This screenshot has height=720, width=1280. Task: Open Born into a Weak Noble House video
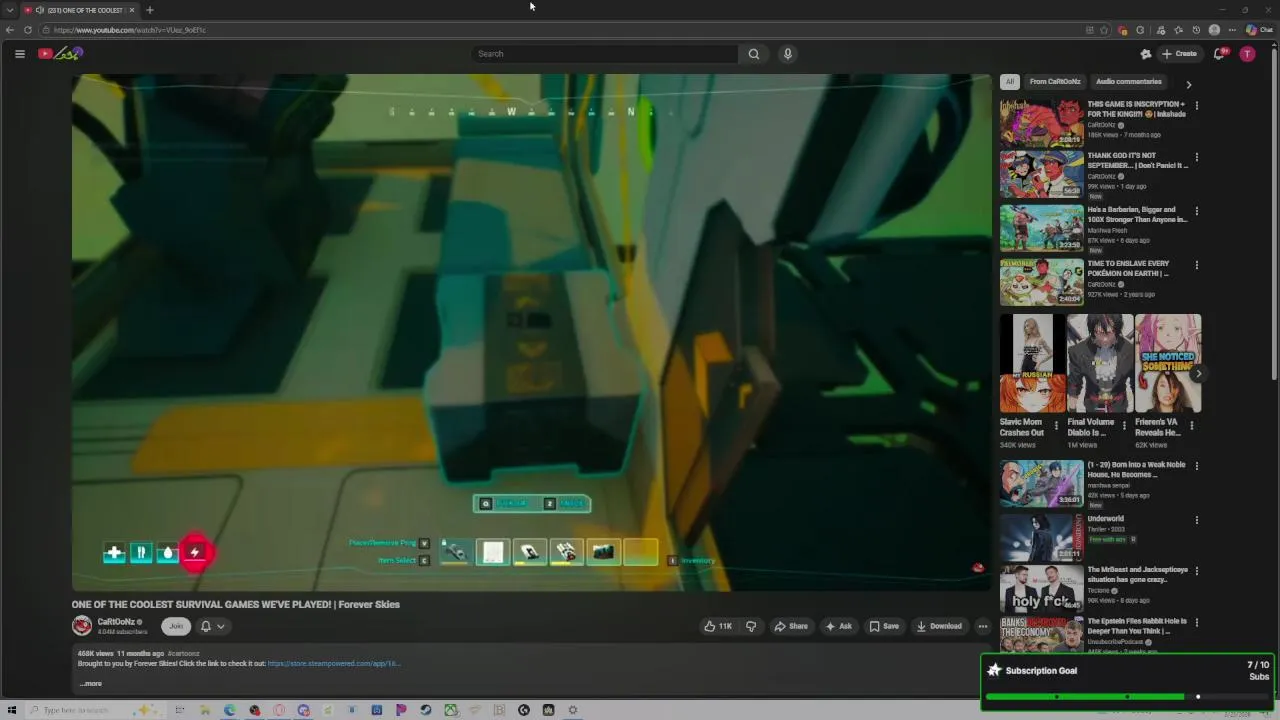click(1041, 484)
